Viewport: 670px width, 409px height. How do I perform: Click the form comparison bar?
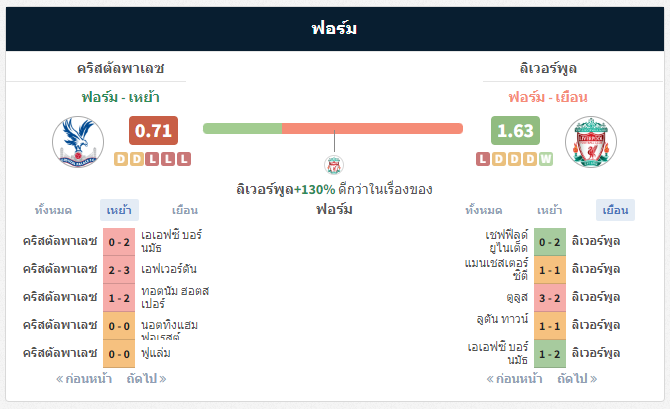pyautogui.click(x=333, y=128)
